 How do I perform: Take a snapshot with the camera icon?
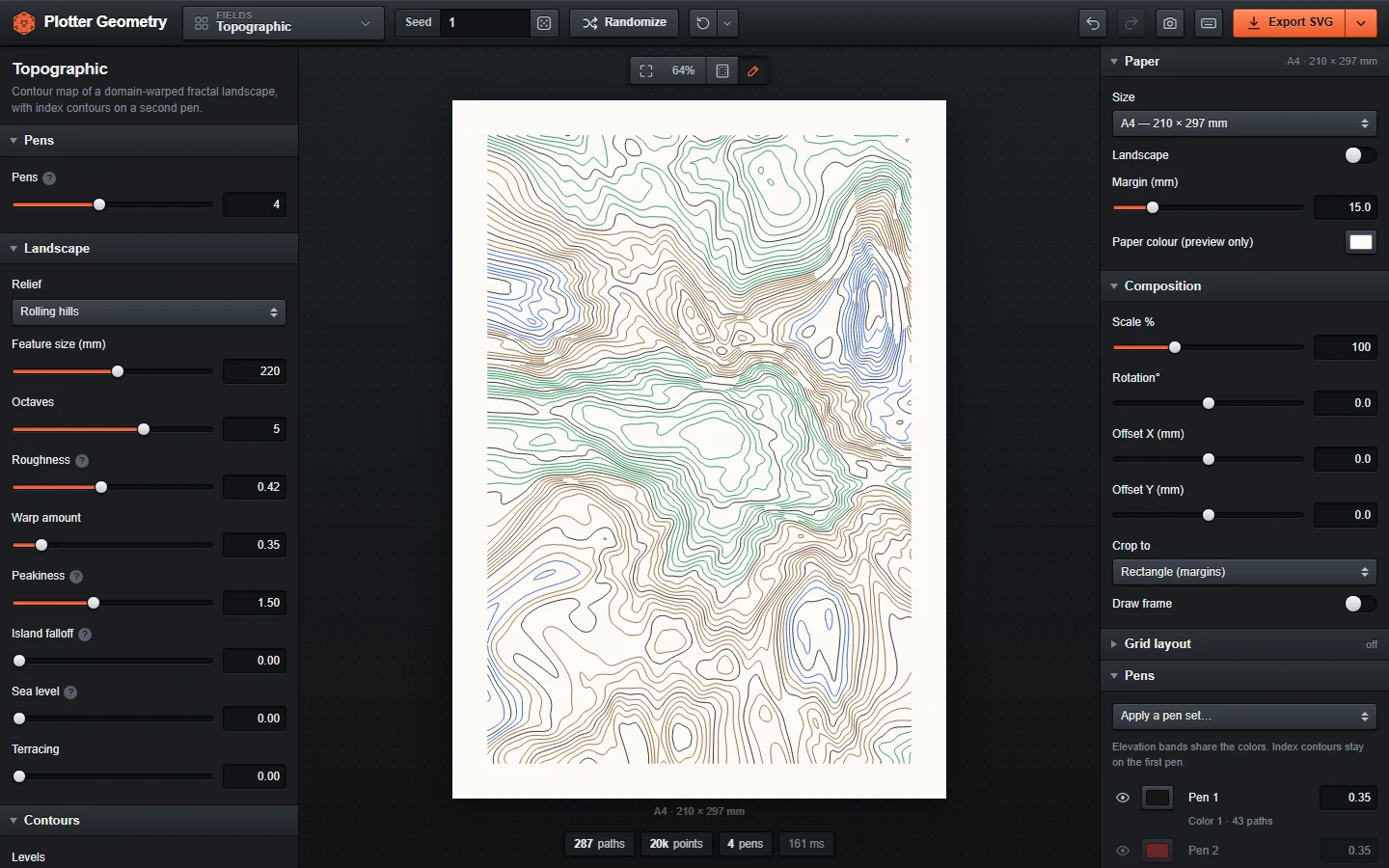[1170, 23]
